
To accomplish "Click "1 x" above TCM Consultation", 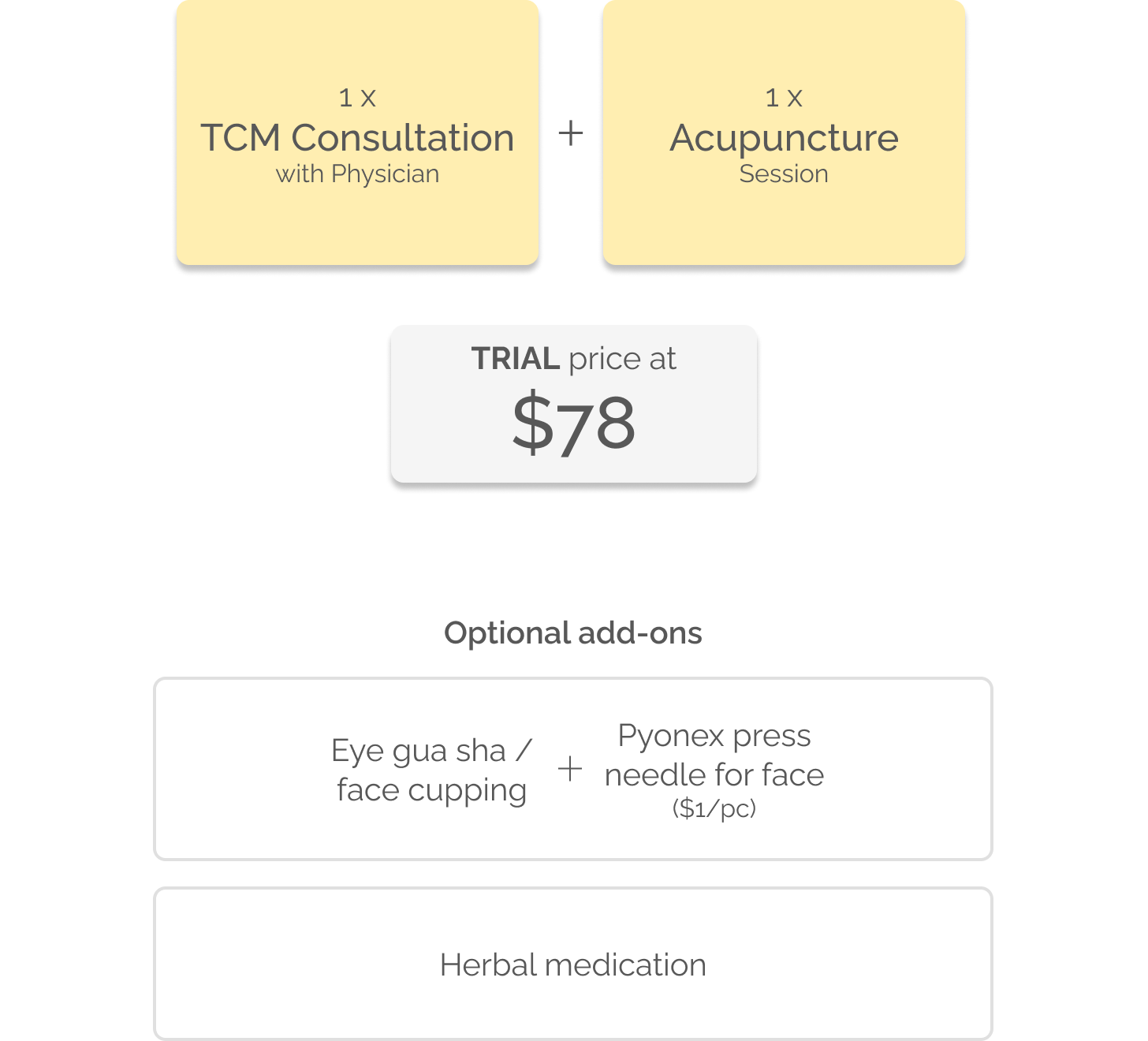I will 357,98.
